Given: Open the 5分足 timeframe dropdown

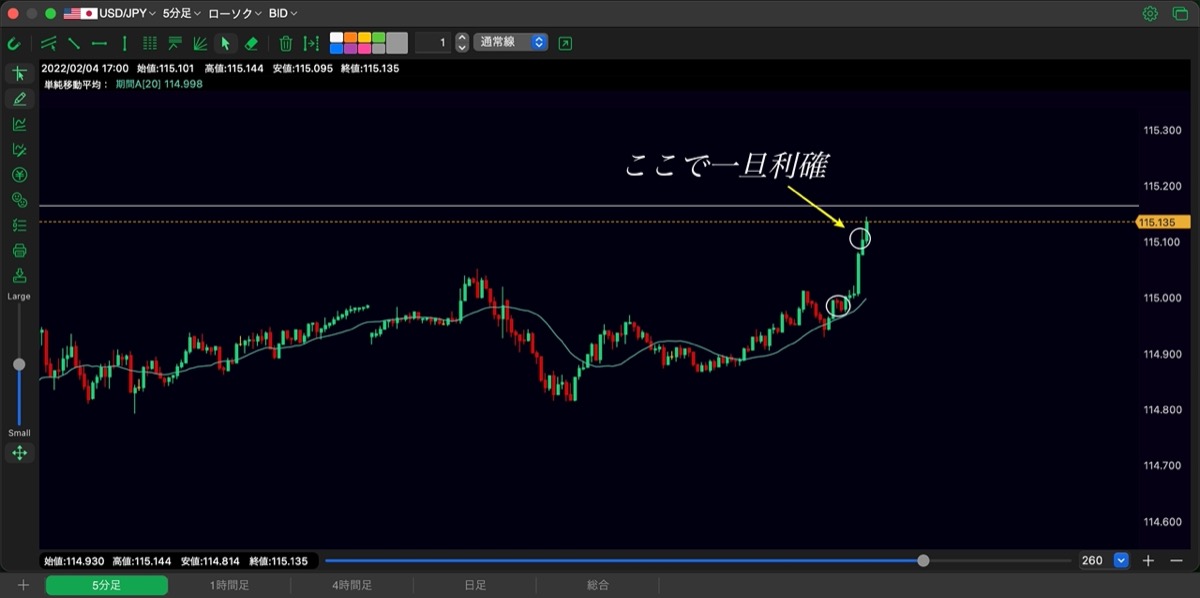Looking at the screenshot, I should coord(181,14).
